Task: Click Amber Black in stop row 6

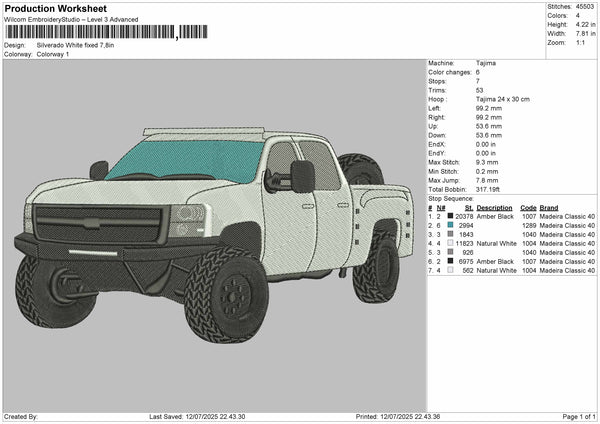Action: click(495, 261)
